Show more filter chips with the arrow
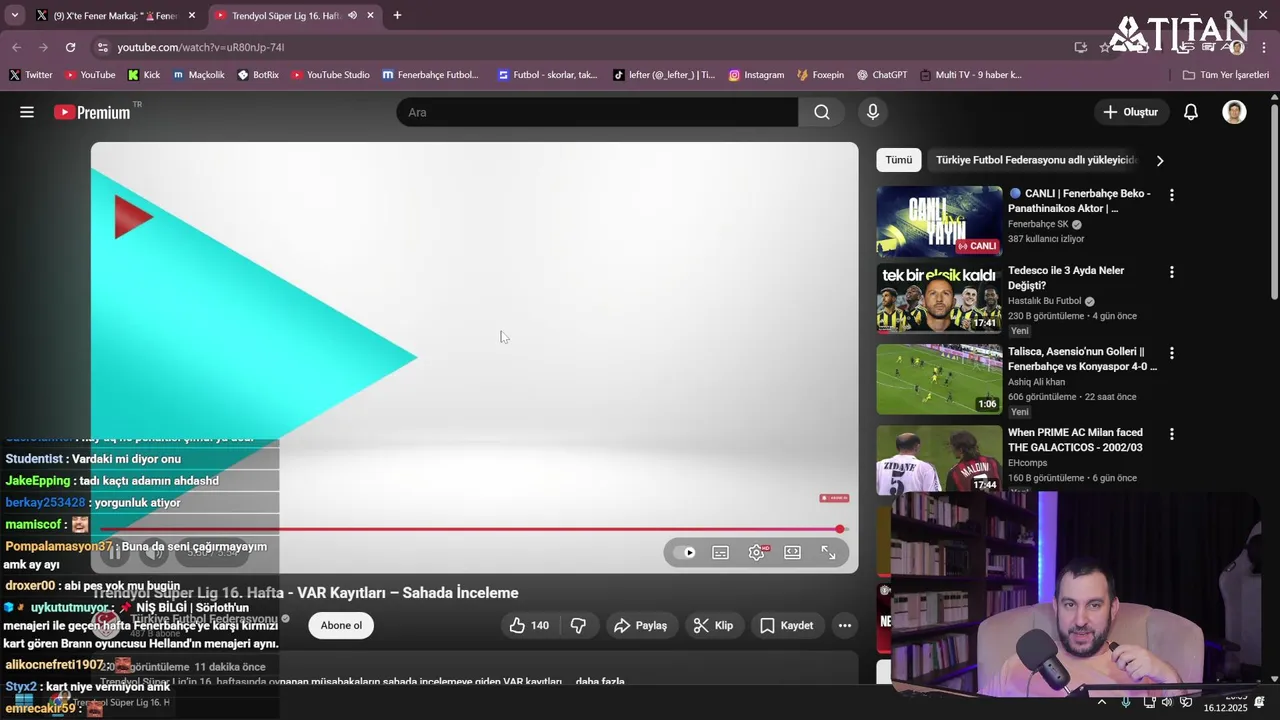Screen dimensions: 1280x720 [x=1160, y=160]
